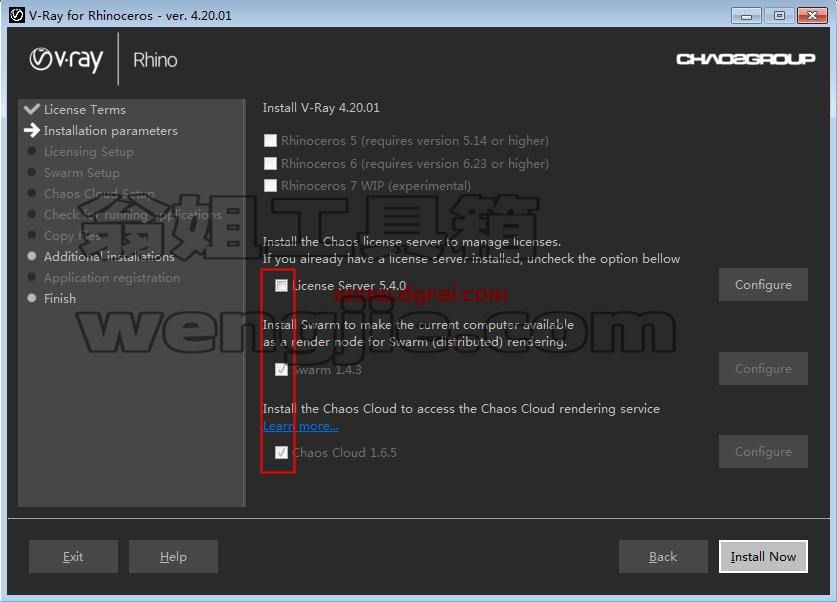
Task: Maximize the installer window
Action: pyautogui.click(x=779, y=15)
